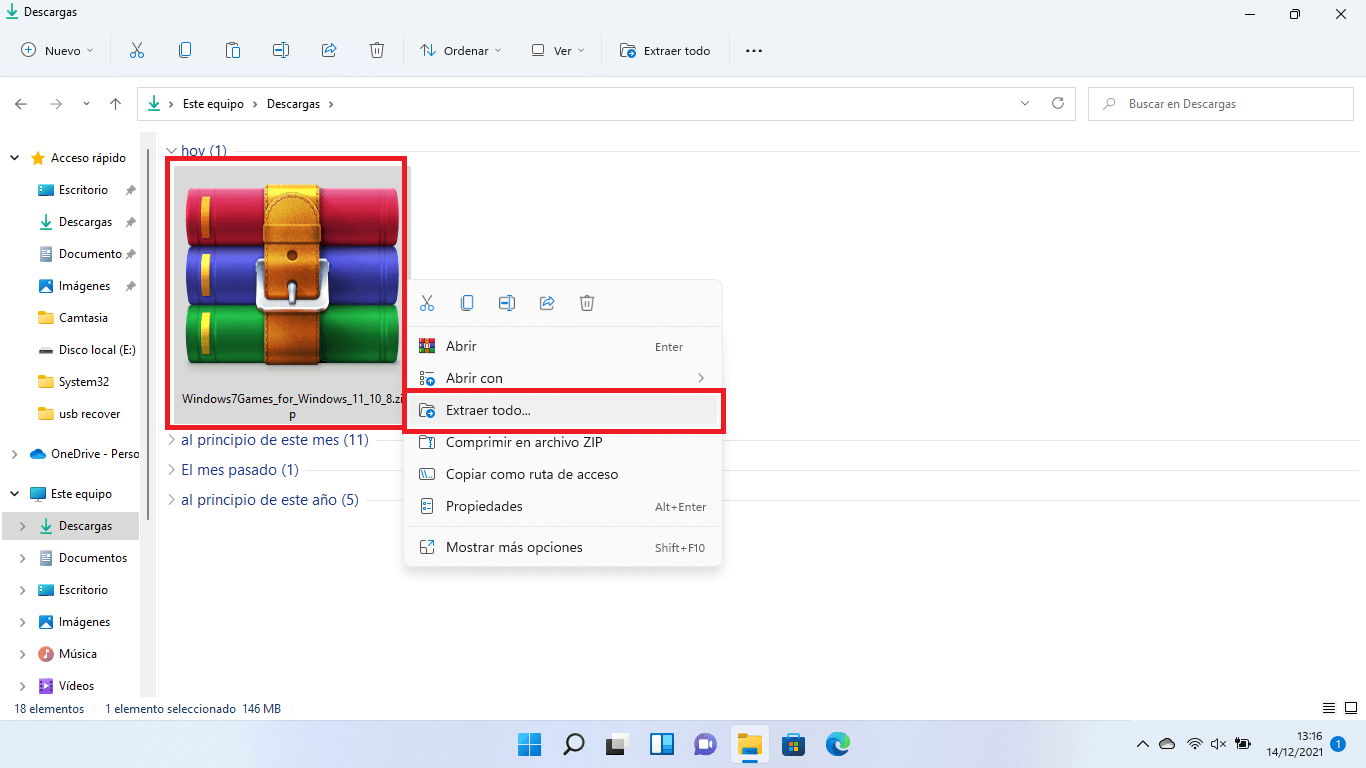The height and width of the screenshot is (768, 1366).
Task: Open the three-dots more options toolbar menu
Action: click(x=754, y=50)
